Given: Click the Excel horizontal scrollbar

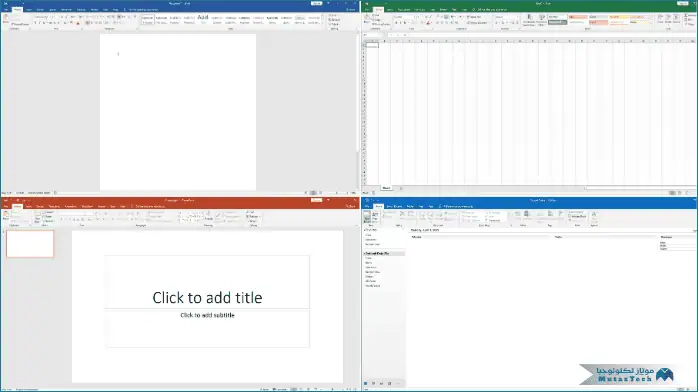Looking at the screenshot, I should (x=640, y=188).
